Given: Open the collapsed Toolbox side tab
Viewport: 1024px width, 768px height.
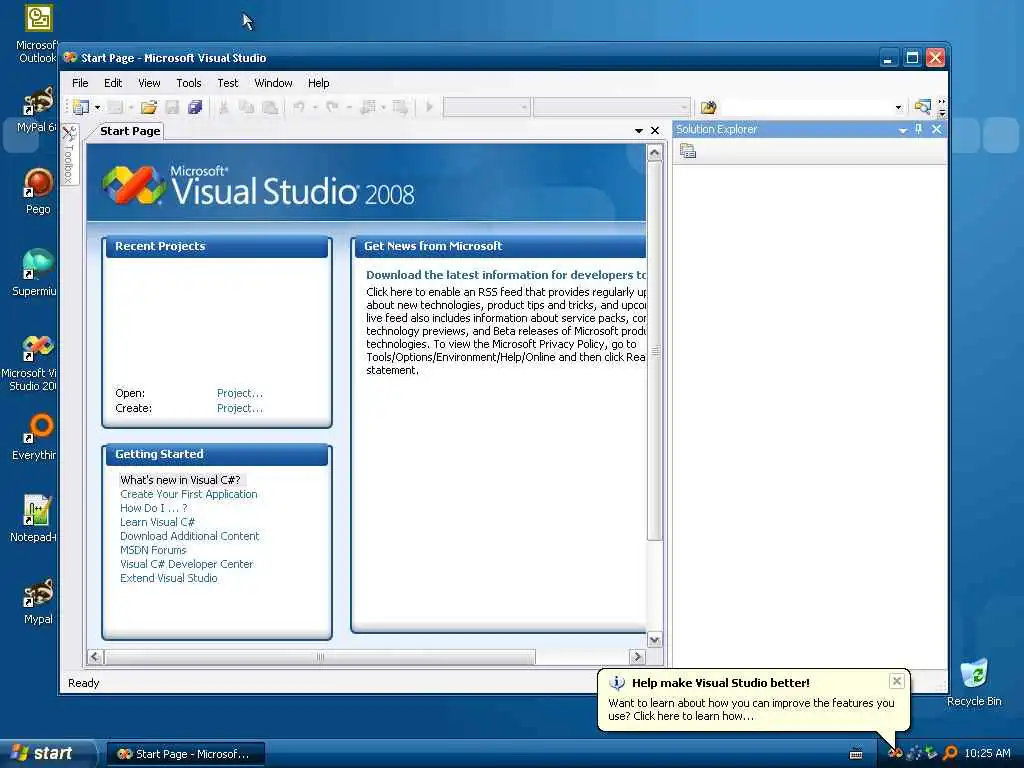Looking at the screenshot, I should click(x=69, y=155).
